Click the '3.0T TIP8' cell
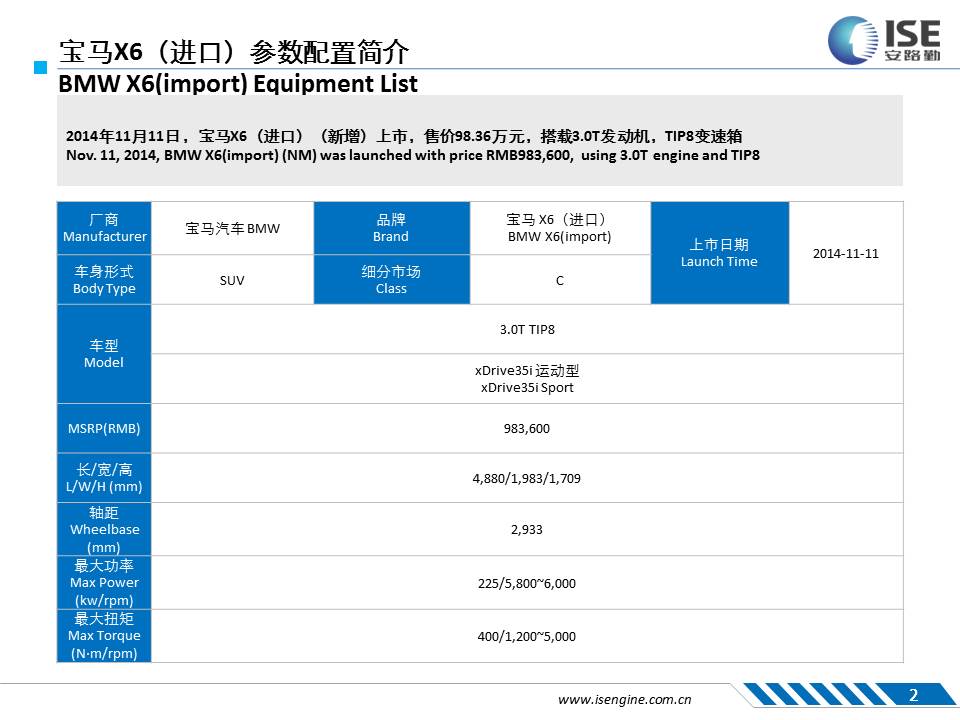 point(527,329)
